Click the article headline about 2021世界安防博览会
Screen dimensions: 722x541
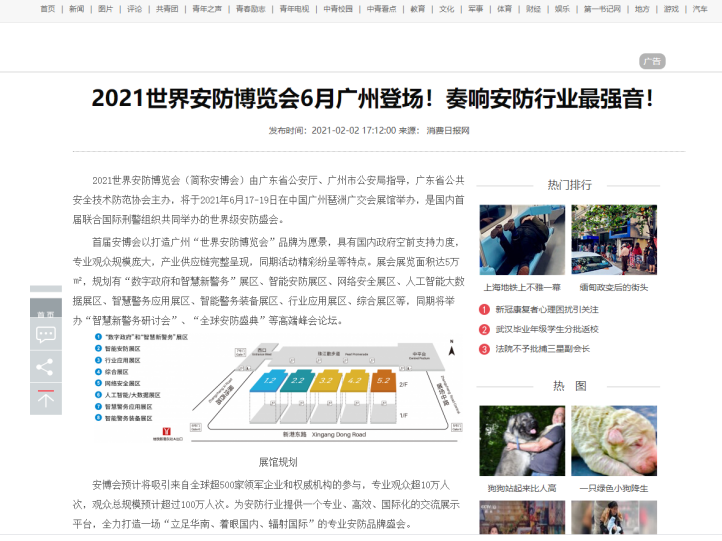point(372,99)
